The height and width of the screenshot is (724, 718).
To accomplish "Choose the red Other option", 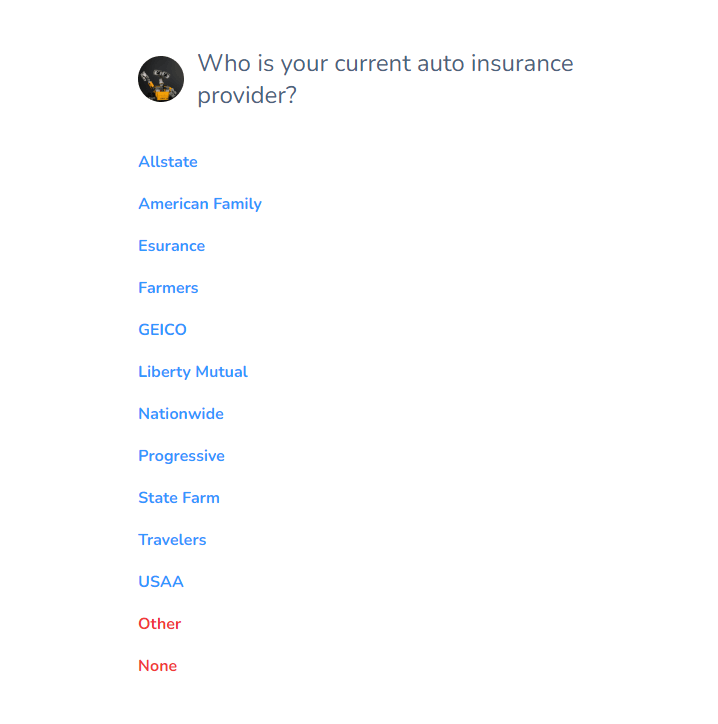I will pyautogui.click(x=160, y=624).
